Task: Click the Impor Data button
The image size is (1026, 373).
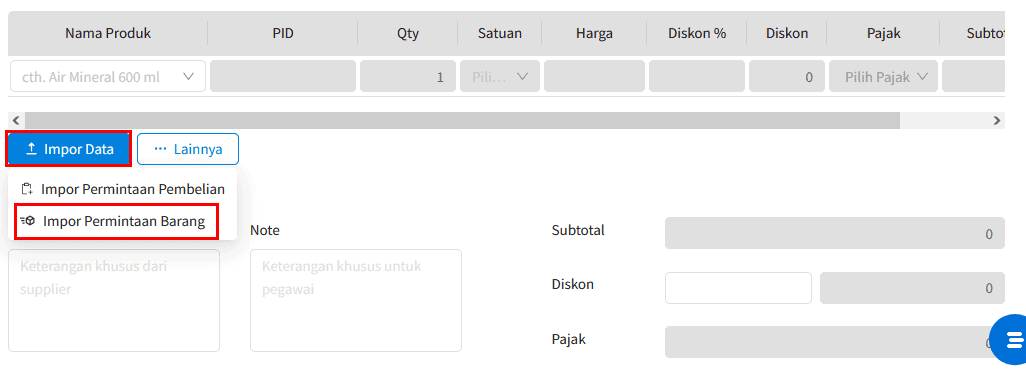Action: [69, 149]
